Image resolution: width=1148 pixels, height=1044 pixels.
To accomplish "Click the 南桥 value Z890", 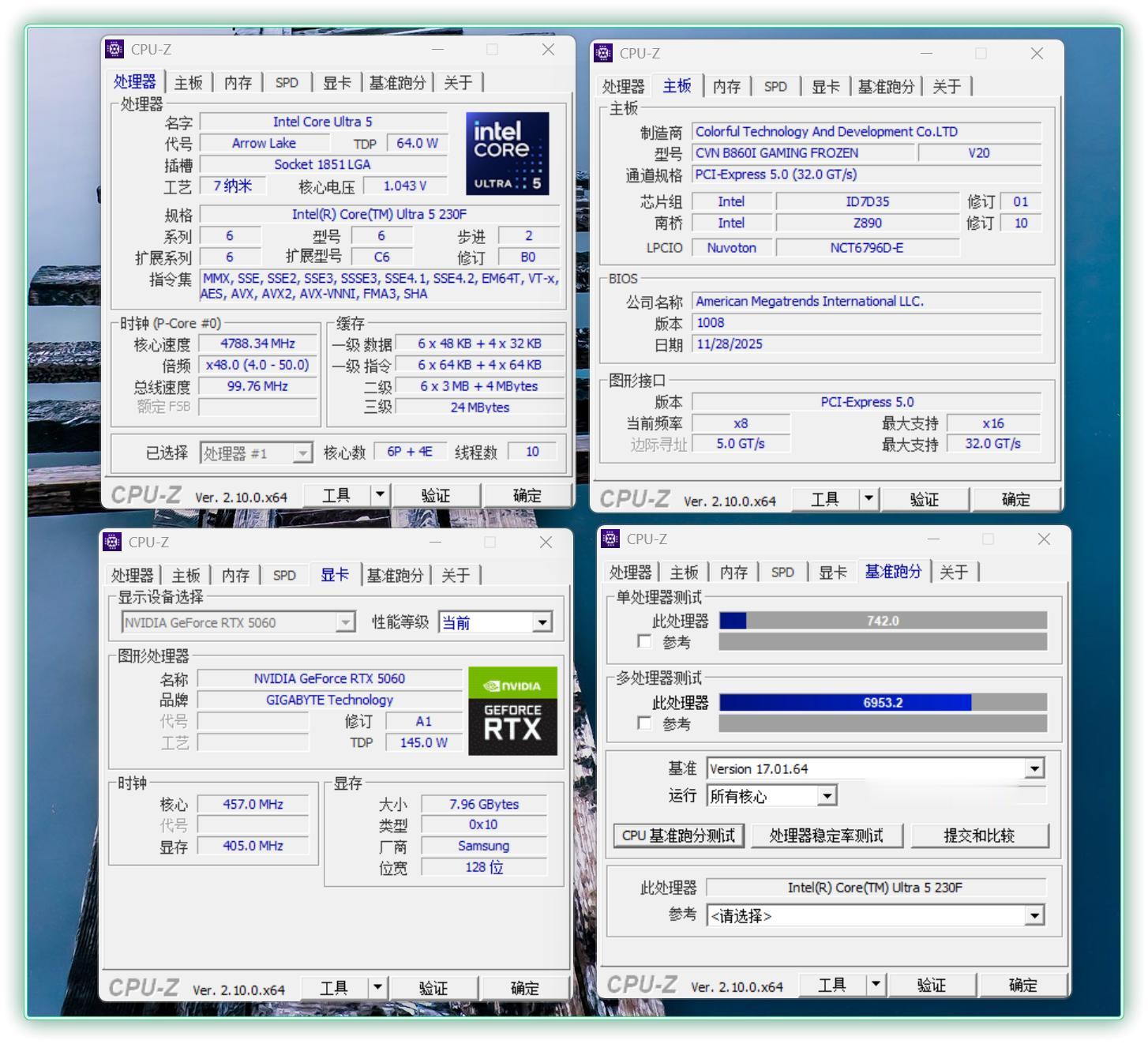I will [x=868, y=223].
